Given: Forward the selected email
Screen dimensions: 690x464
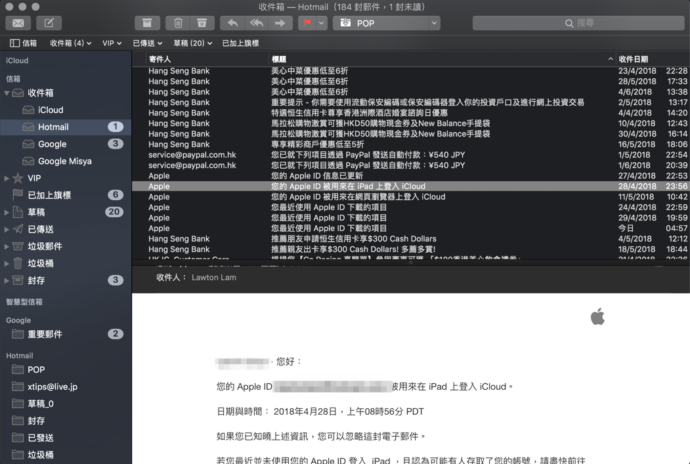Looking at the screenshot, I should click(280, 23).
